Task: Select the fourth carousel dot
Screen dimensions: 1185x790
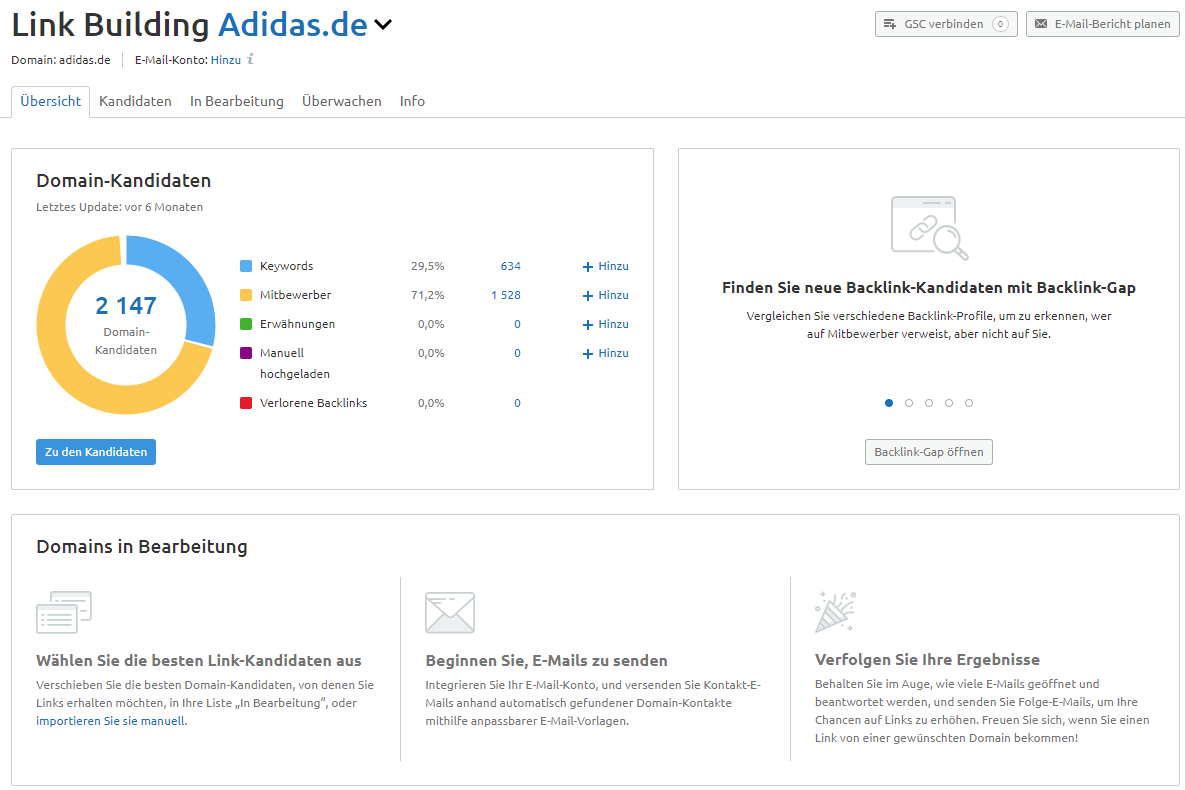Action: 949,403
